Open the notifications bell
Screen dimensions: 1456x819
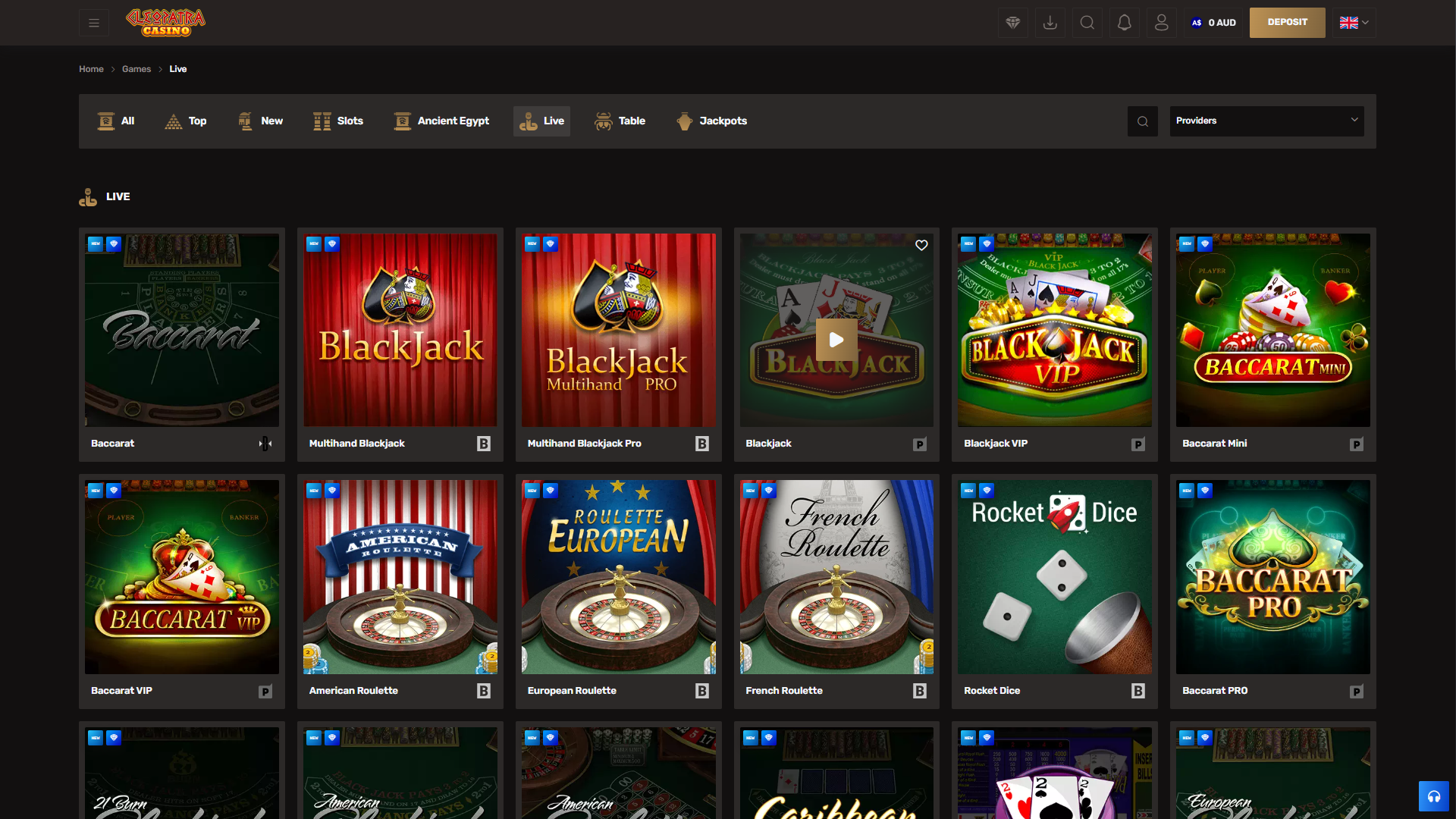pos(1125,23)
